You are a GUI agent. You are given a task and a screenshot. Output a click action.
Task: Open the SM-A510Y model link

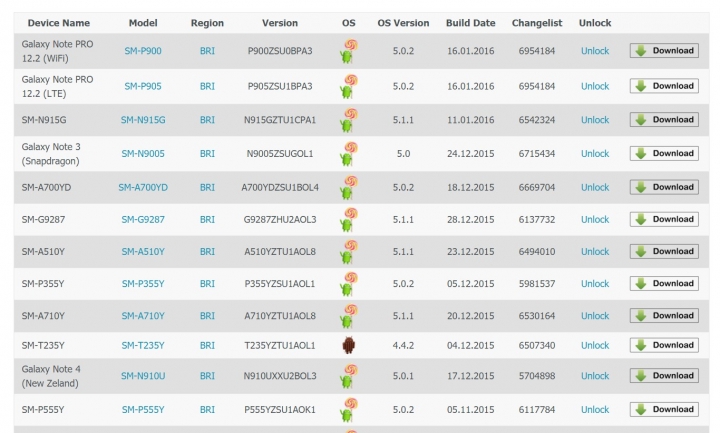(x=143, y=252)
